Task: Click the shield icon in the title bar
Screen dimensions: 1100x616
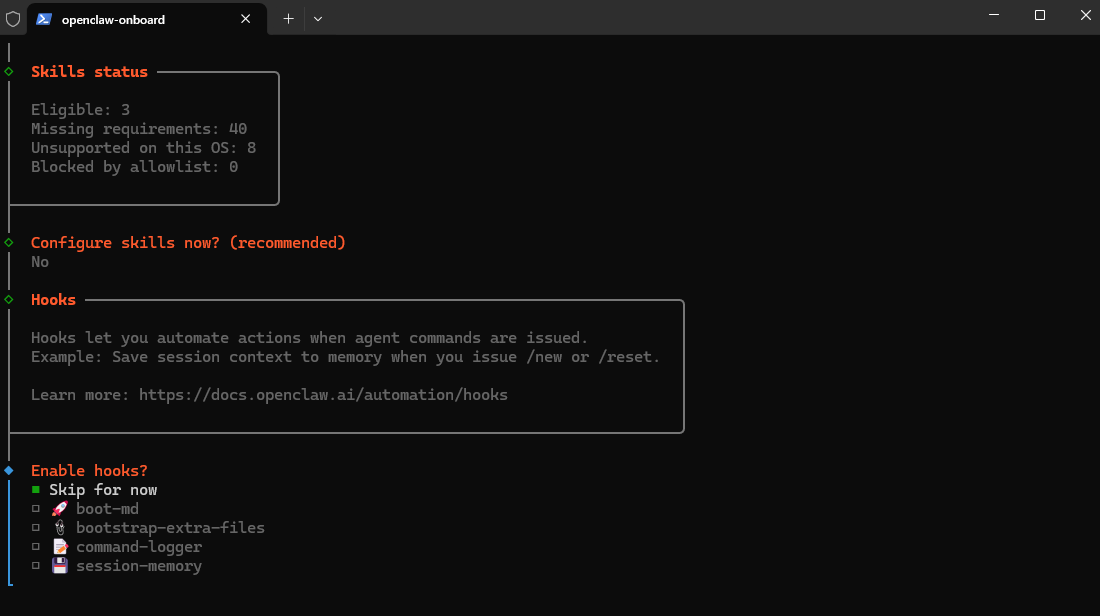Action: [x=13, y=19]
